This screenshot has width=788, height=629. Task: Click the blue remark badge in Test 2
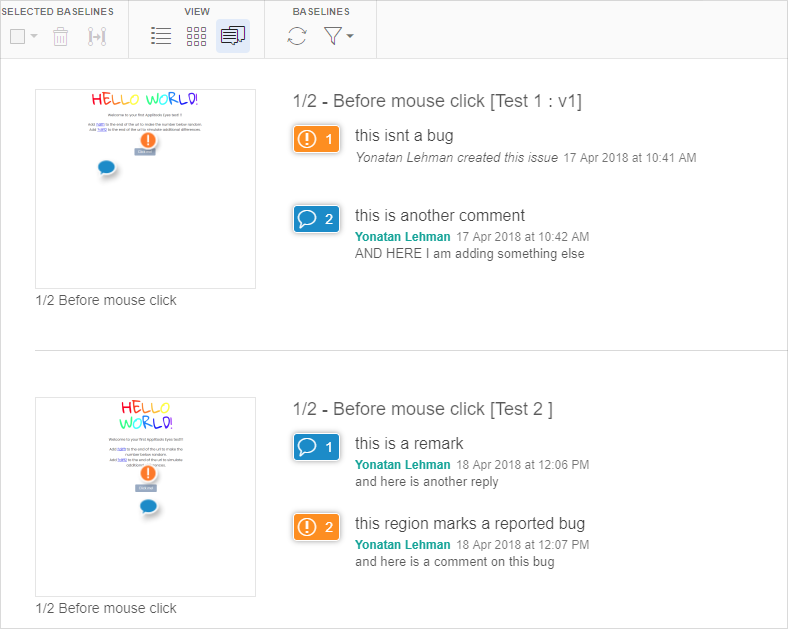(317, 447)
